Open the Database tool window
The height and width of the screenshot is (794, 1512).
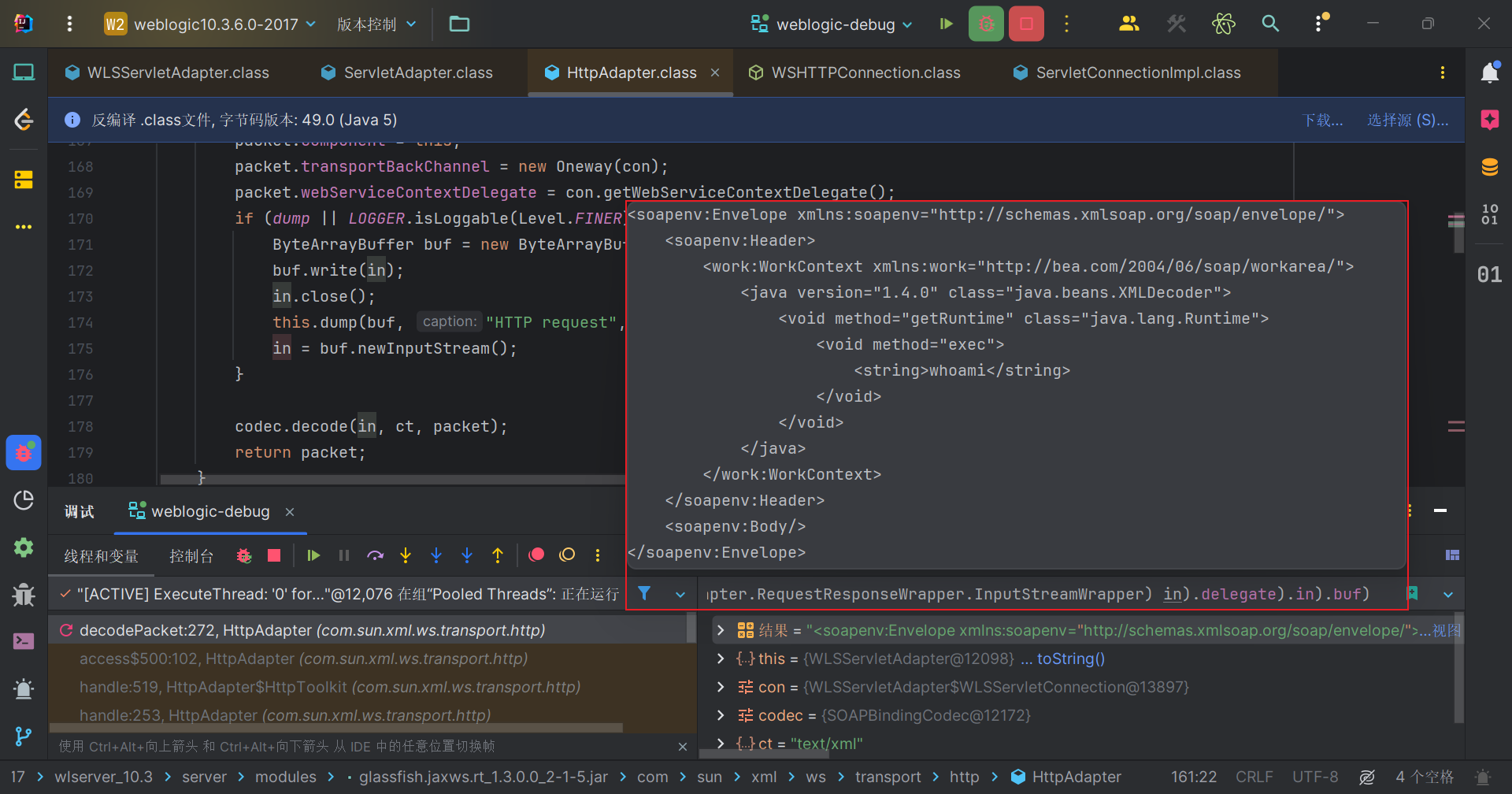click(x=1489, y=167)
